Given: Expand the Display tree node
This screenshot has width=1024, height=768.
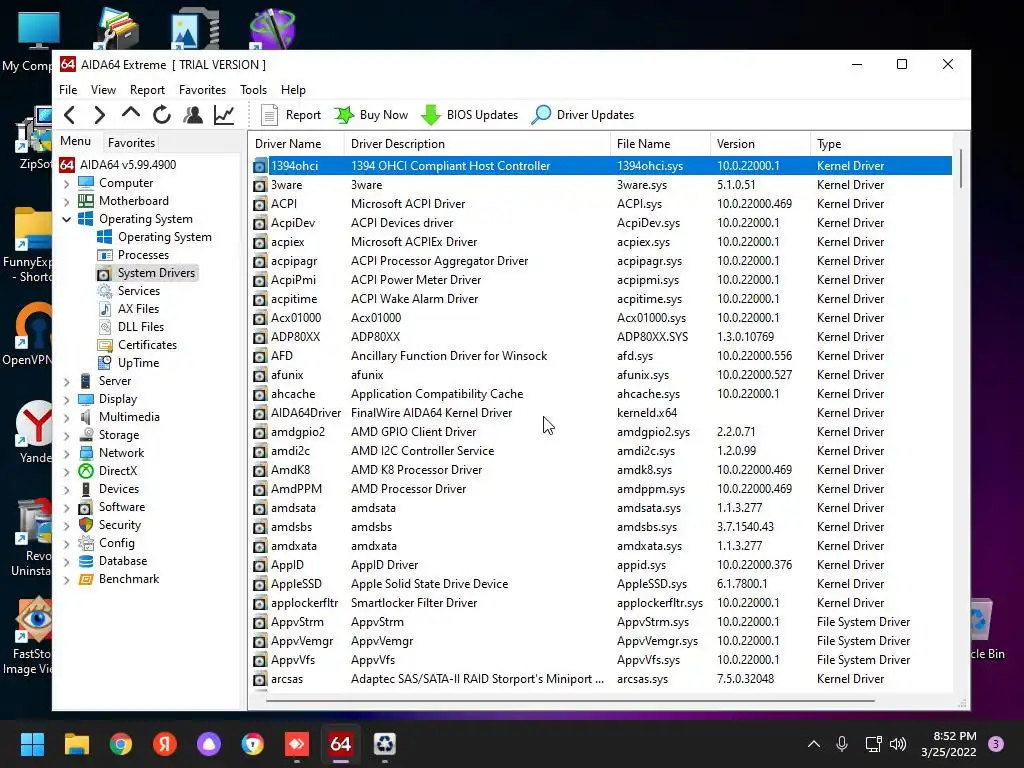Looking at the screenshot, I should coord(67,400).
